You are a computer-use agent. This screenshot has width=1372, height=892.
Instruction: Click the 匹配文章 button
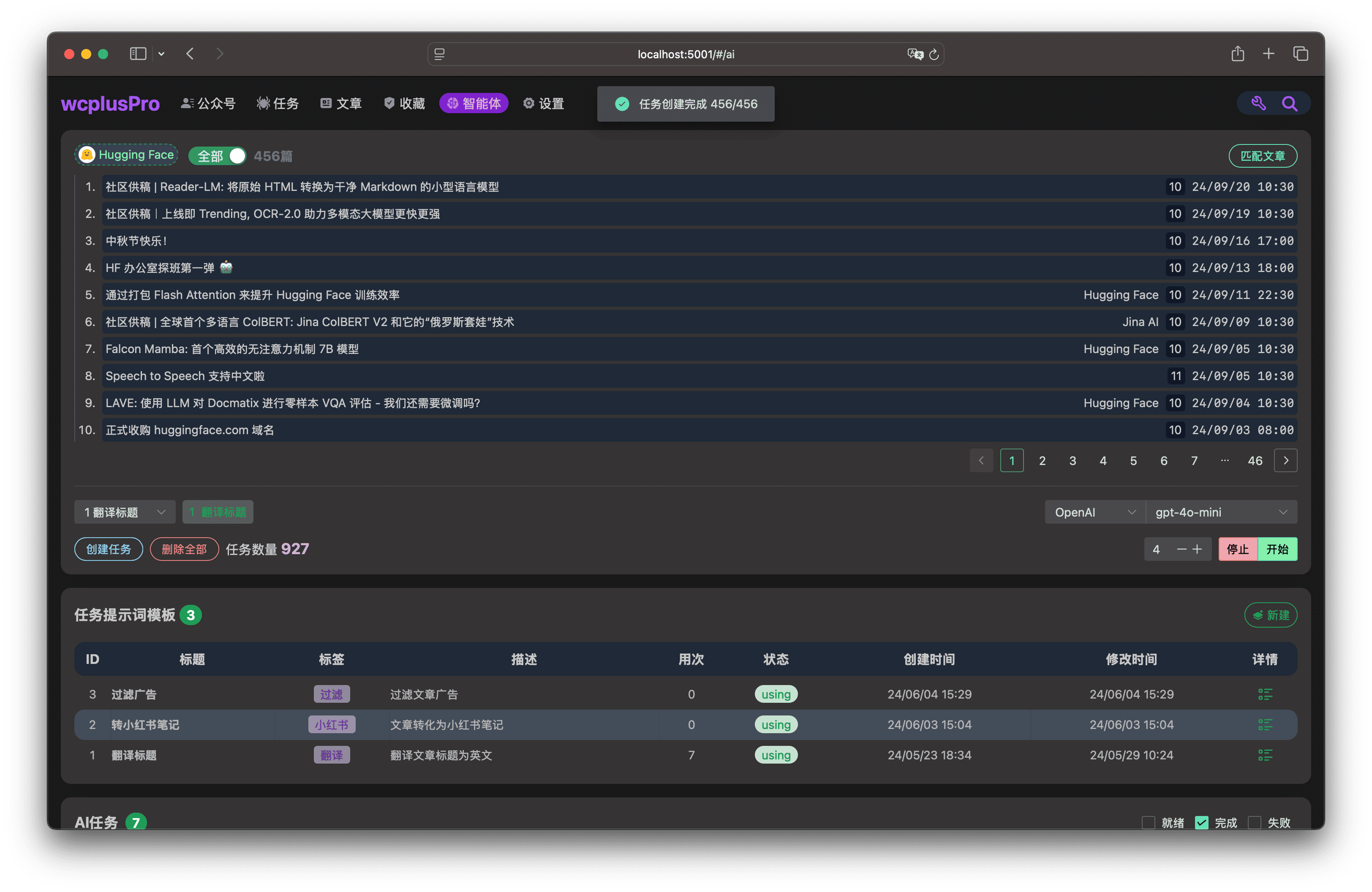click(1263, 155)
